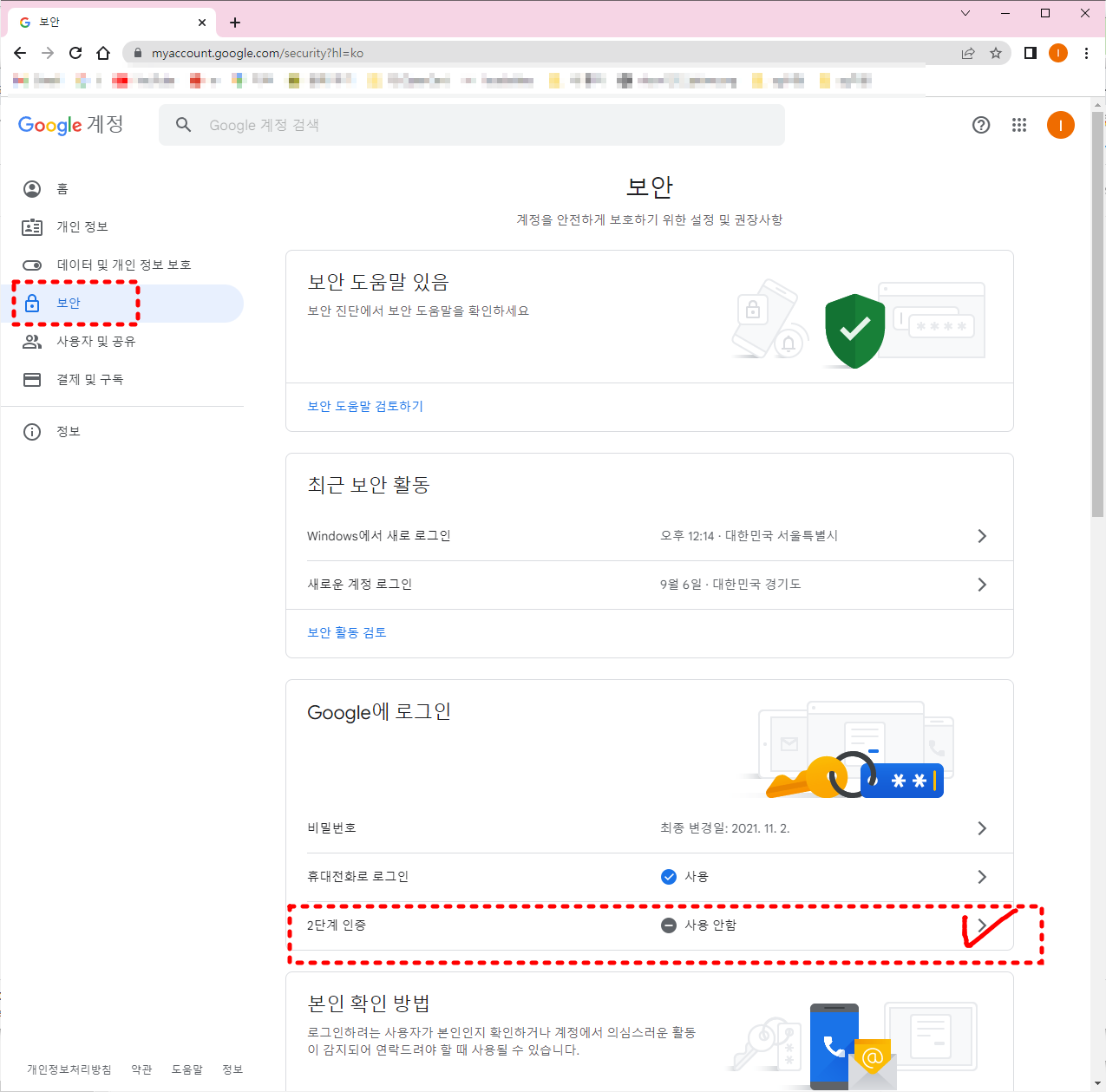Focus the Google 계정 검색 field
1106x1092 pixels.
pyautogui.click(x=472, y=125)
